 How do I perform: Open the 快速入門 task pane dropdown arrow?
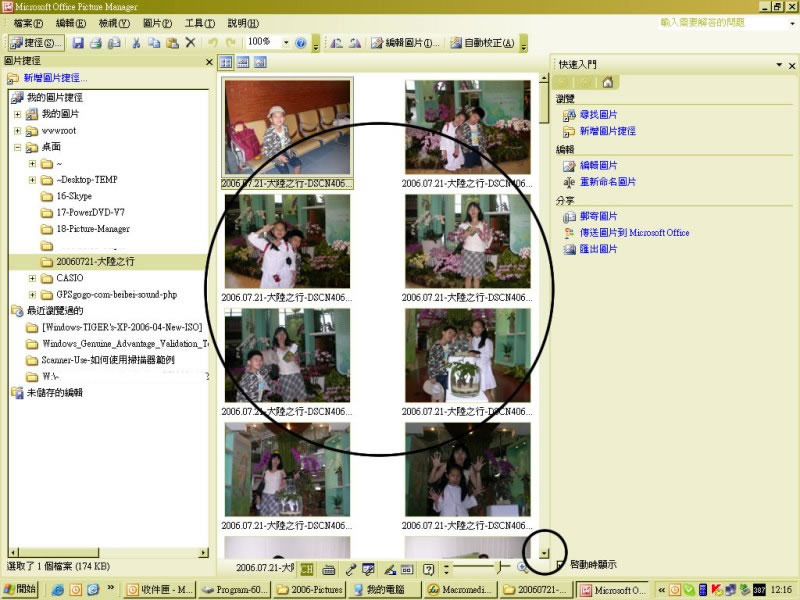779,65
